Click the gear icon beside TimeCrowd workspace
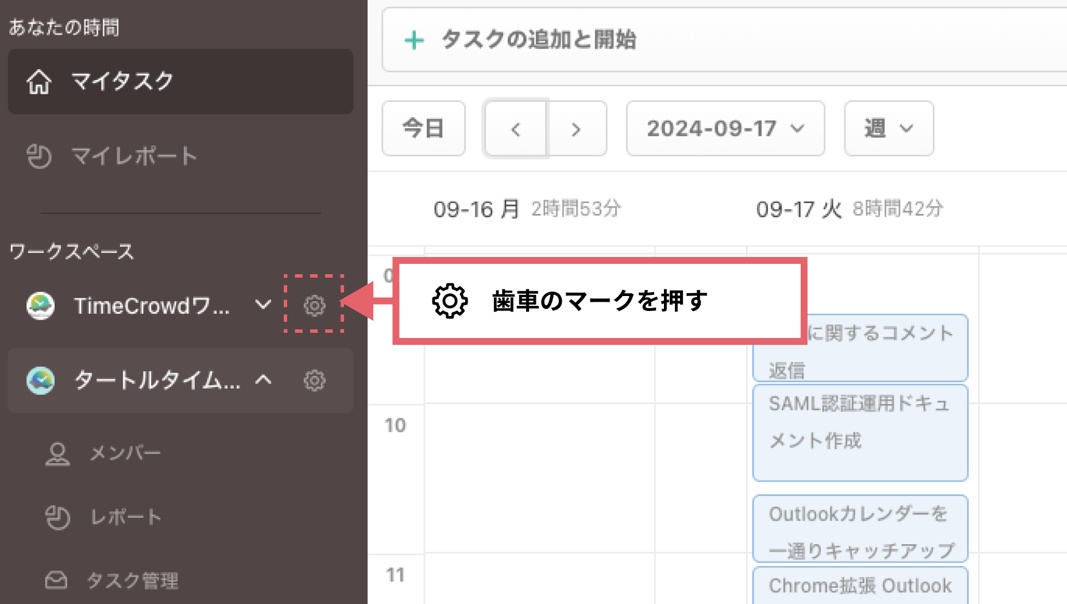1067x604 pixels. point(314,305)
